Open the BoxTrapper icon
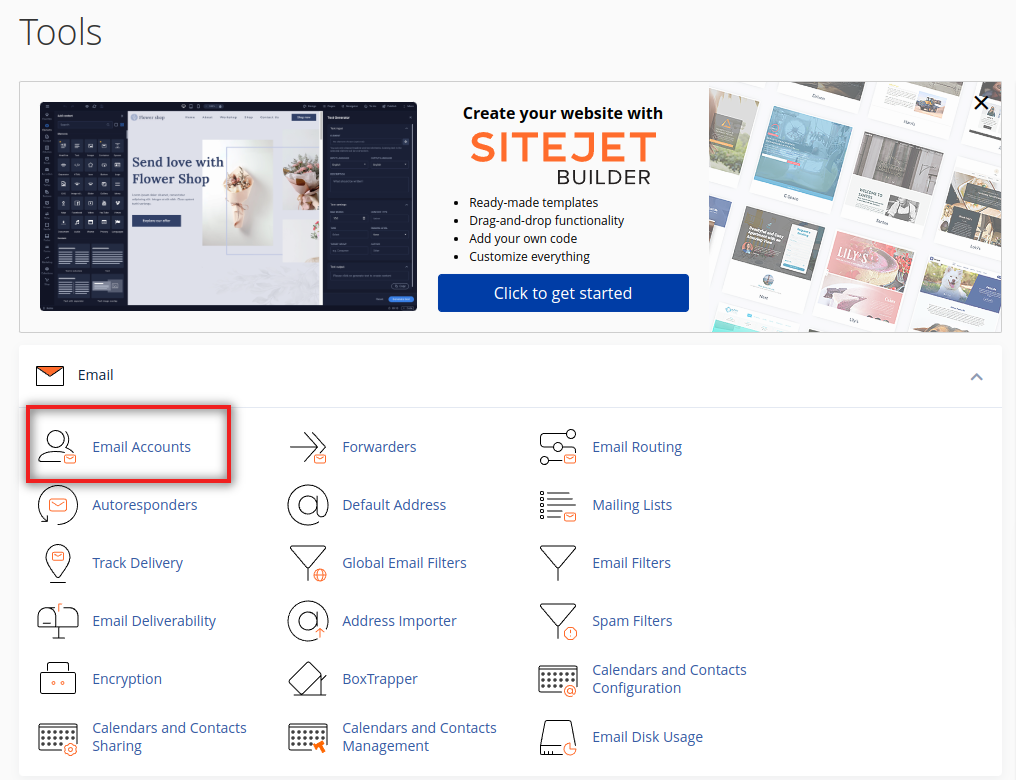This screenshot has width=1016, height=780. [x=308, y=678]
